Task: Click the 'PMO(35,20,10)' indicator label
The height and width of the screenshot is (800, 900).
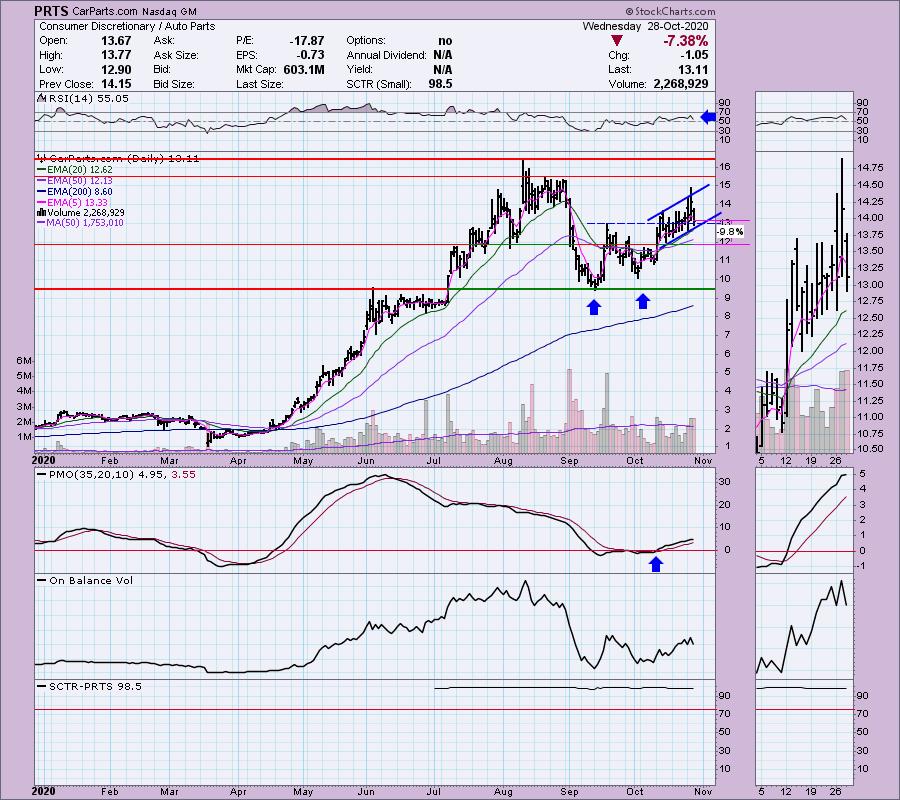Action: click(x=91, y=475)
